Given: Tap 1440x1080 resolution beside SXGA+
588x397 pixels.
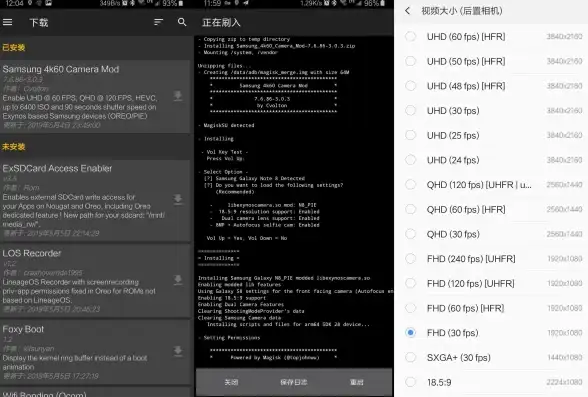Looking at the screenshot, I should [x=564, y=358].
